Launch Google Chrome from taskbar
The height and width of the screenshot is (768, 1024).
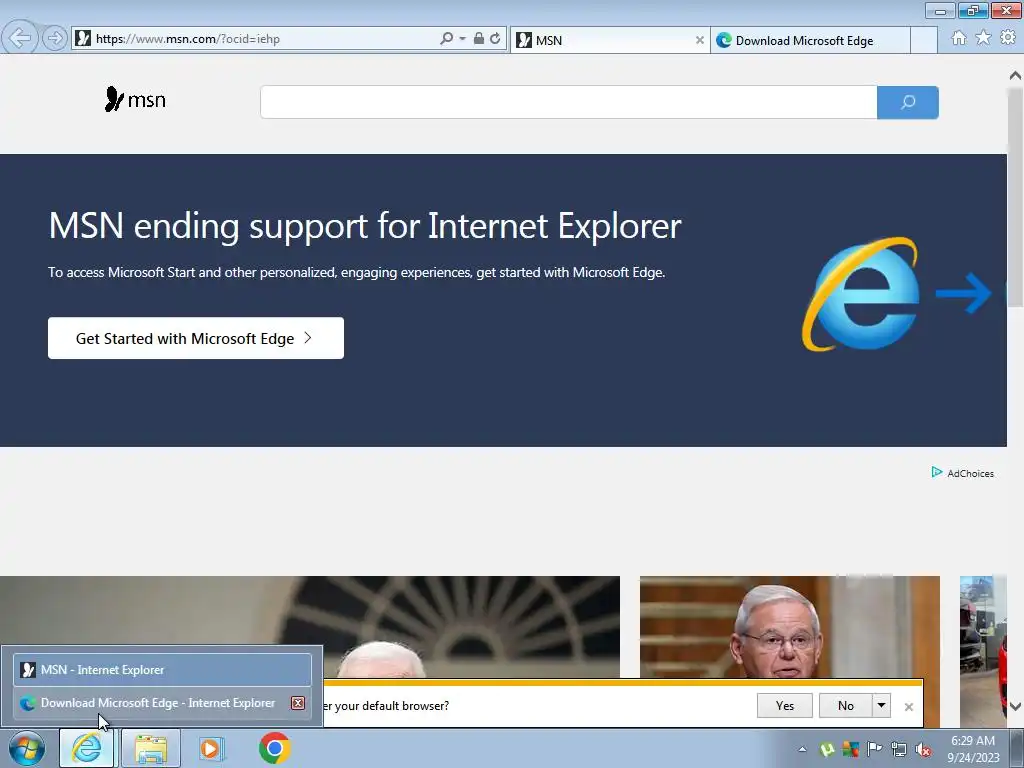pyautogui.click(x=274, y=748)
